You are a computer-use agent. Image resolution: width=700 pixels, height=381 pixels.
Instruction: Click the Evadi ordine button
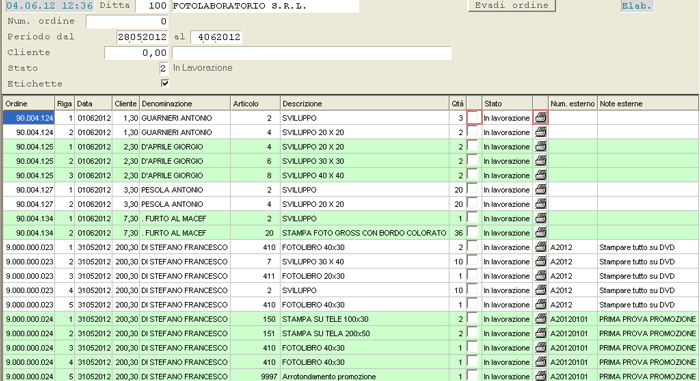[x=512, y=5]
